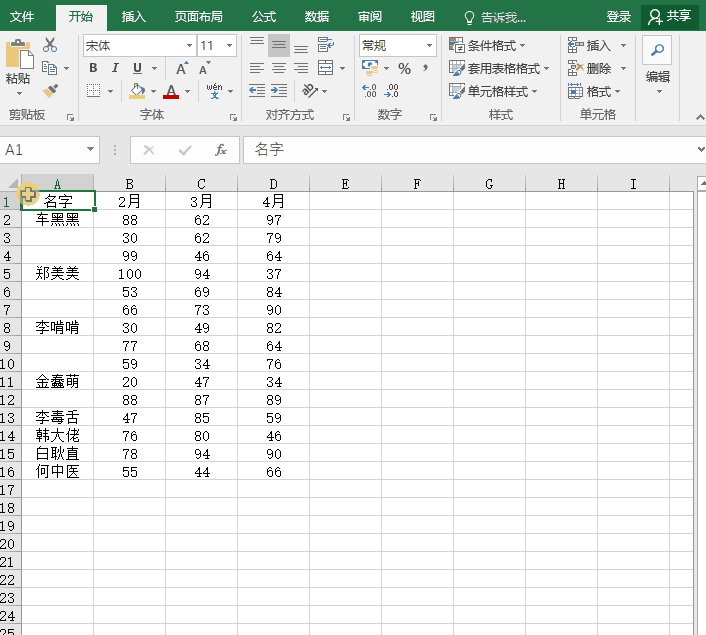The width and height of the screenshot is (706, 635).
Task: Click the 告诉我 search box
Action: [x=495, y=18]
